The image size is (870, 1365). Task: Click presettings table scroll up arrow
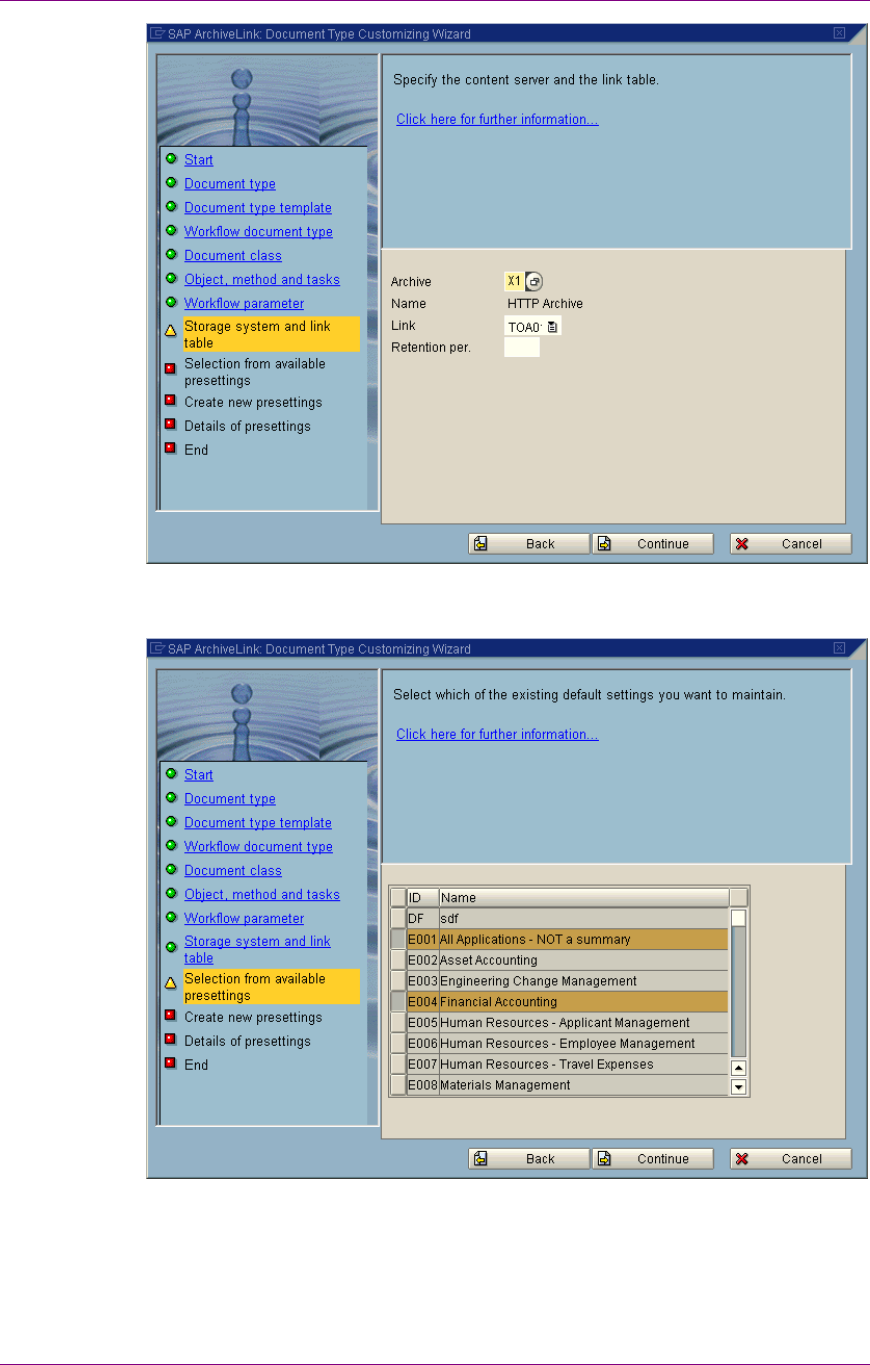739,1068
